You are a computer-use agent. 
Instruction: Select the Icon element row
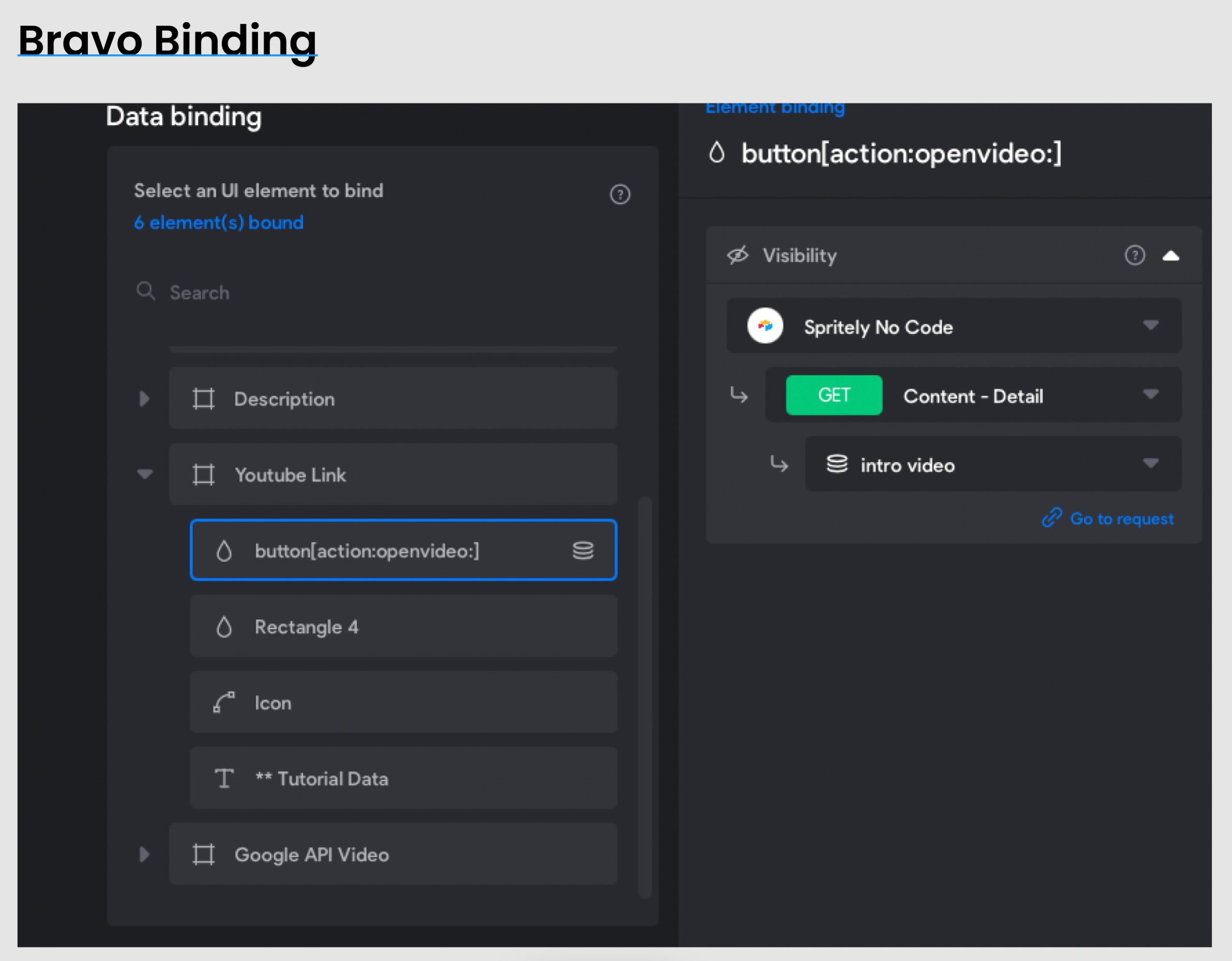(403, 702)
